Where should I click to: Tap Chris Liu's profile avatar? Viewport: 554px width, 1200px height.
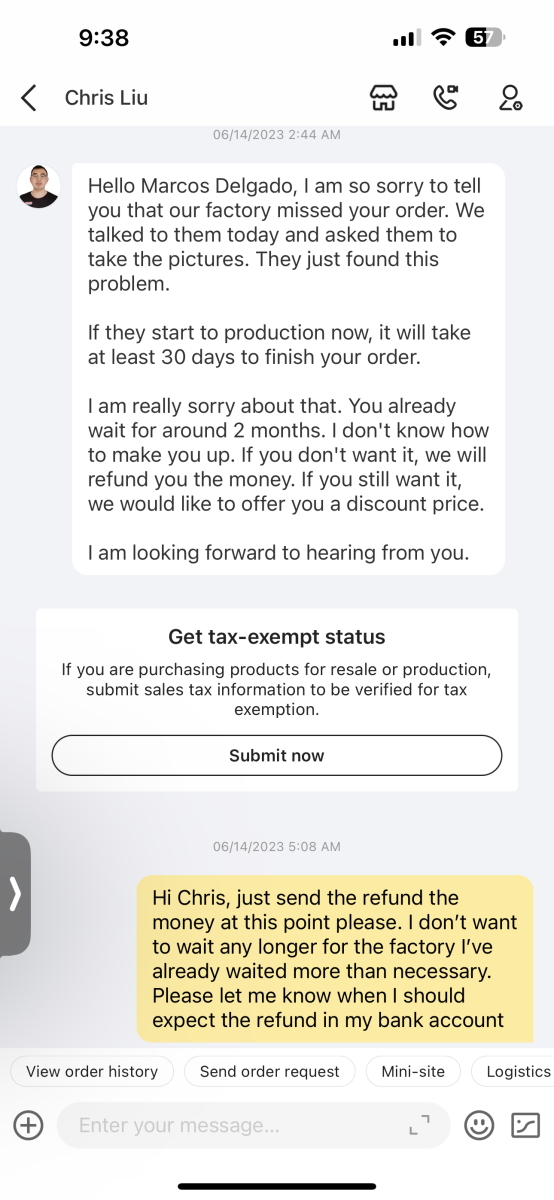point(39,187)
